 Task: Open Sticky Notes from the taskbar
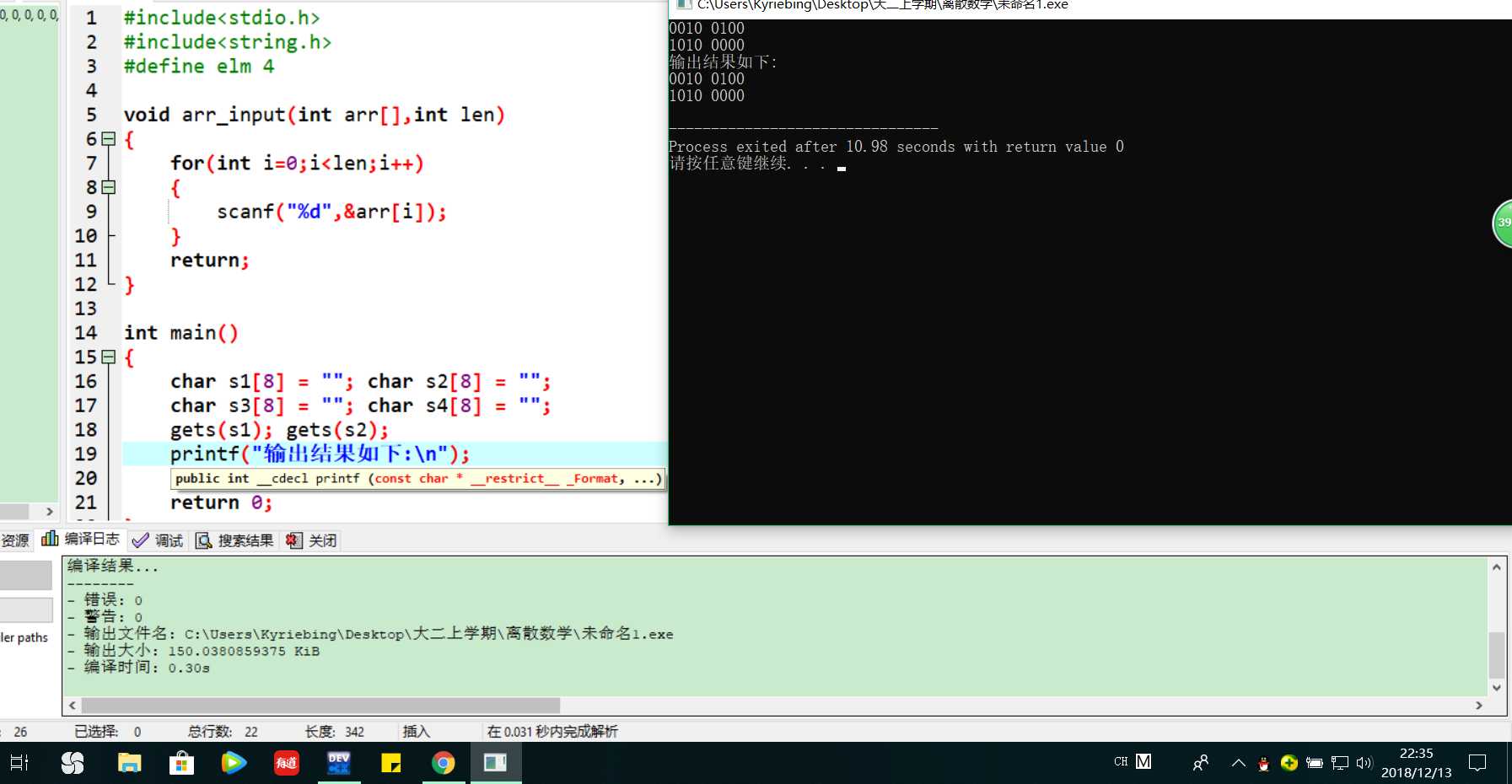[x=391, y=763]
